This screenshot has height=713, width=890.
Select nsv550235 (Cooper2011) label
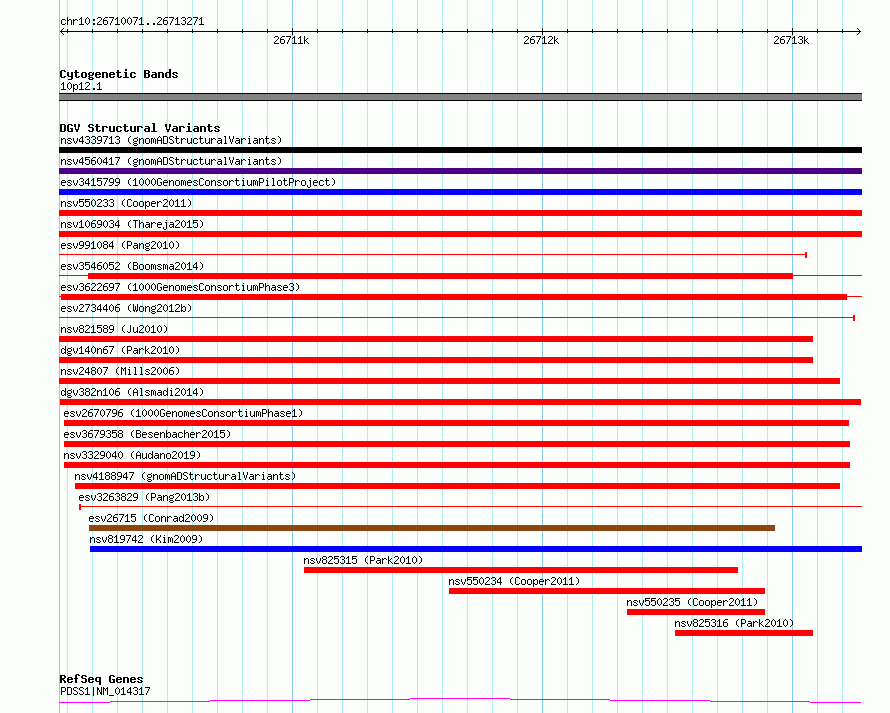(x=692, y=602)
